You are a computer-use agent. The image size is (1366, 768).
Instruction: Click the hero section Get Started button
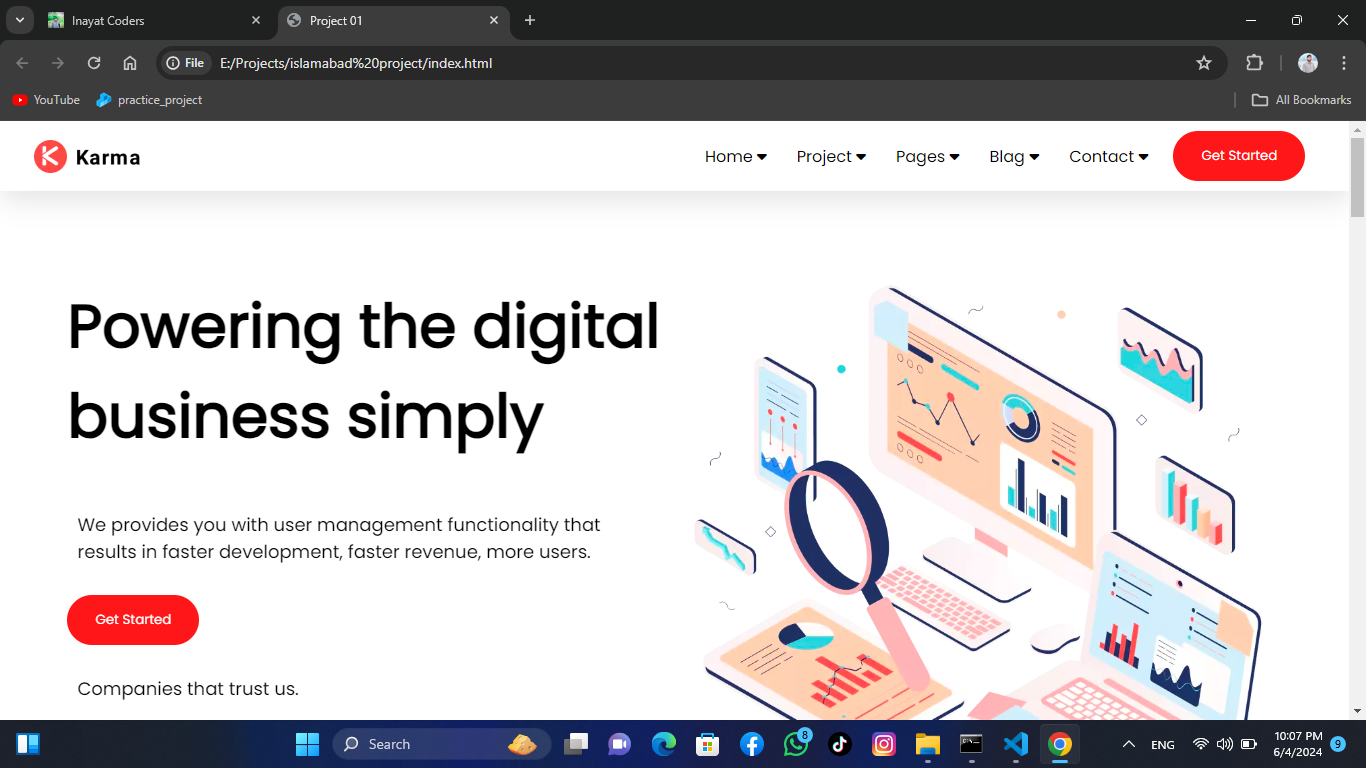pyautogui.click(x=133, y=620)
